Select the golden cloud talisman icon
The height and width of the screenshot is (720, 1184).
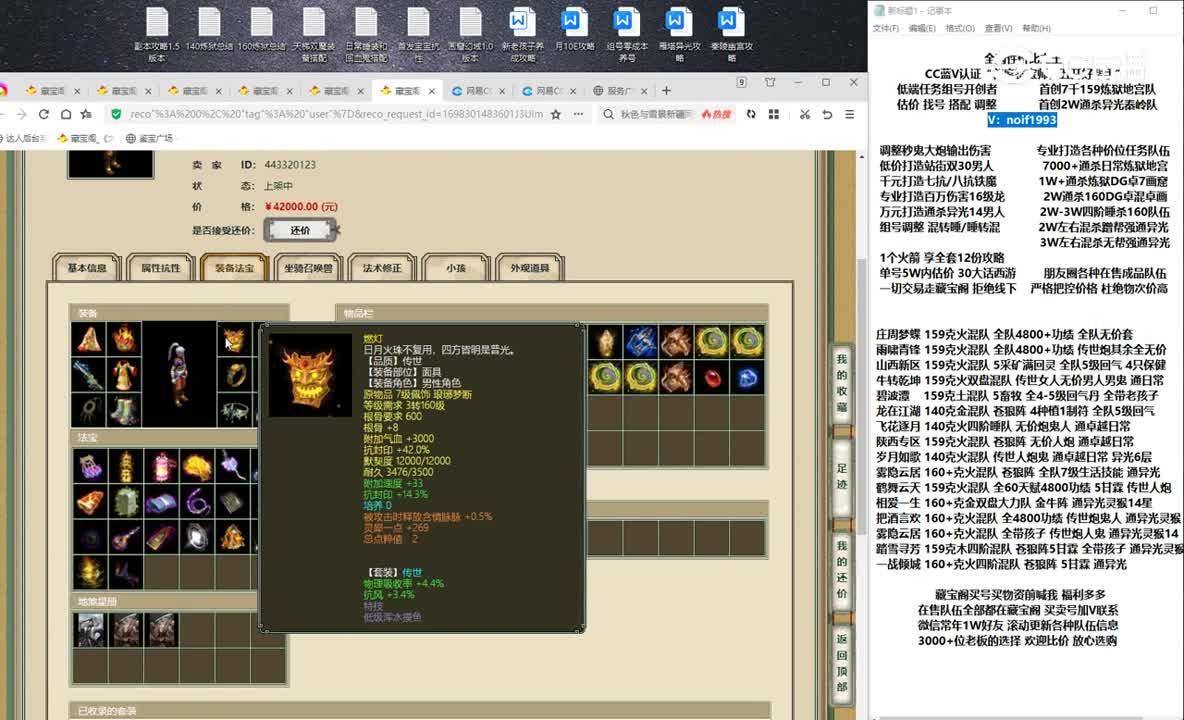click(196, 466)
